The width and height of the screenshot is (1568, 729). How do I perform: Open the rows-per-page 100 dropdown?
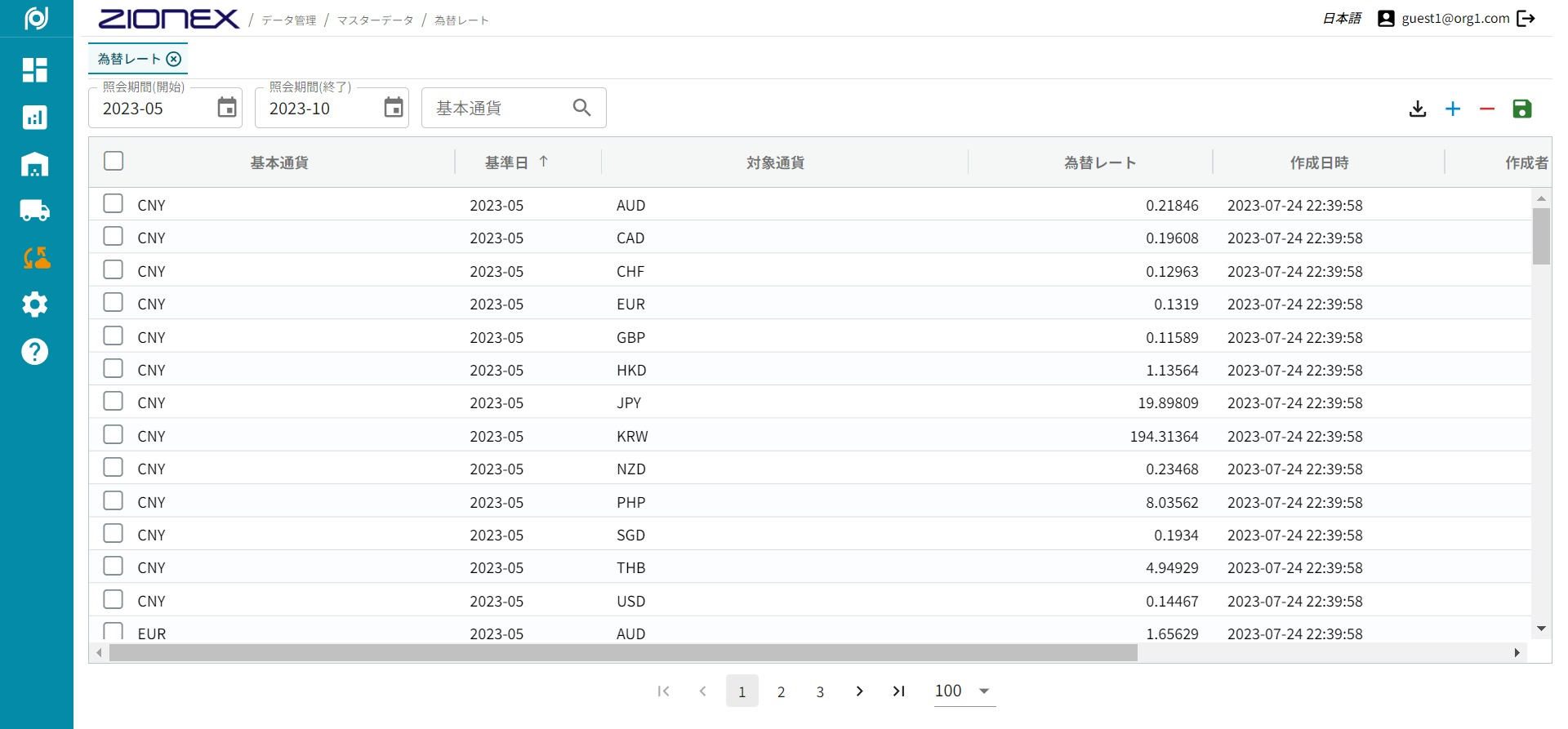(964, 691)
